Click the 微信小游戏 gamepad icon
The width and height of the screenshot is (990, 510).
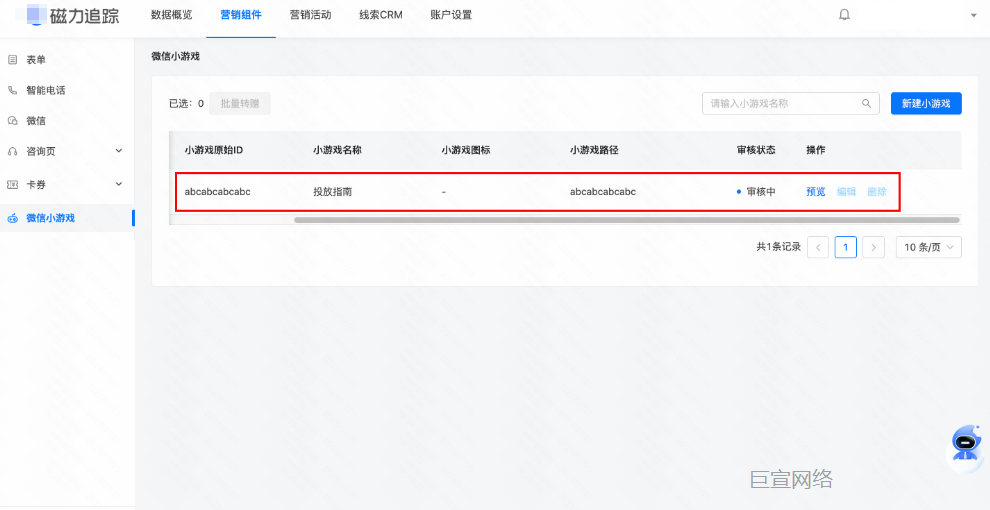tap(12, 218)
